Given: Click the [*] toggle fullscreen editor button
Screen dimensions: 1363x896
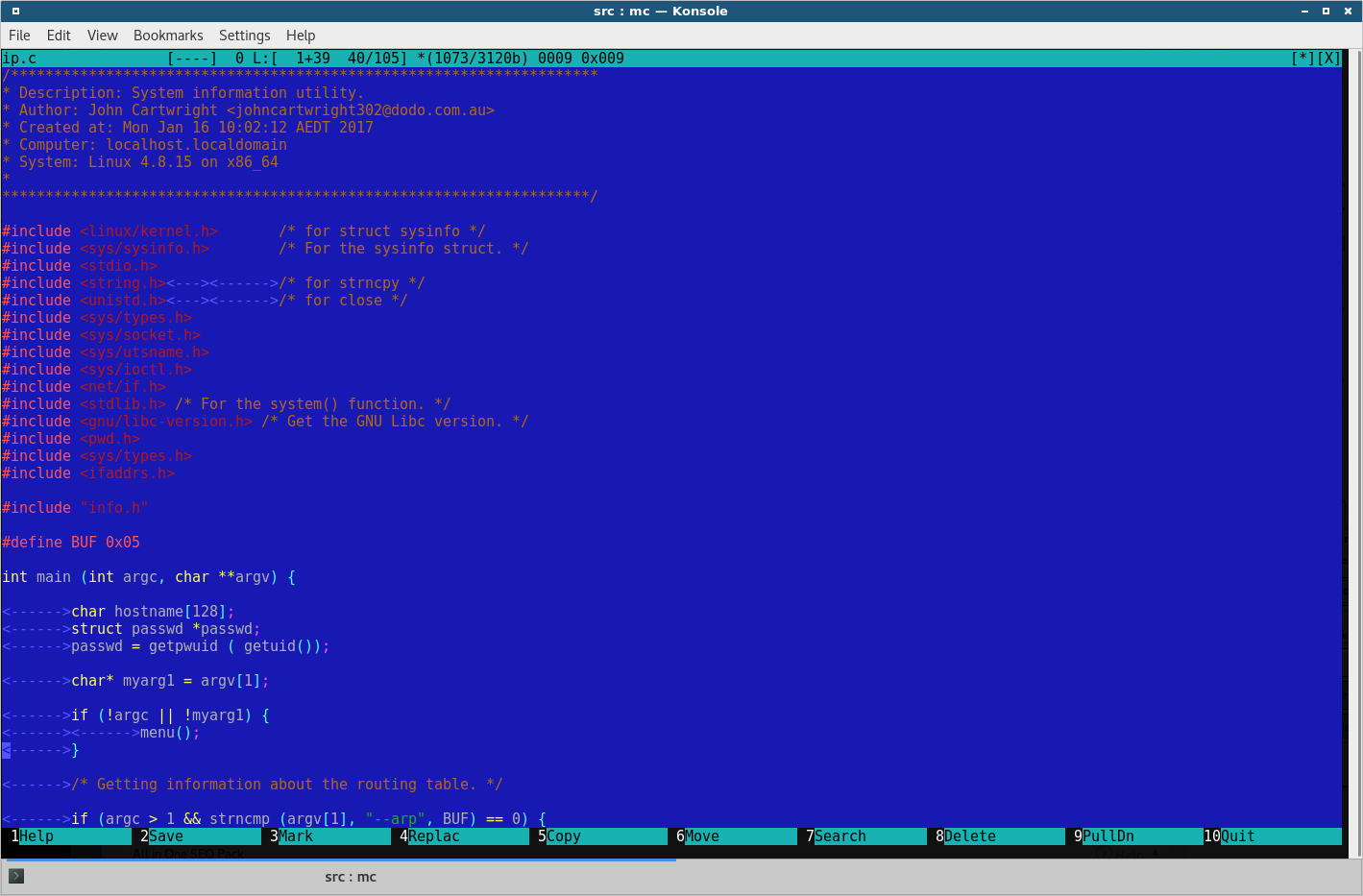Looking at the screenshot, I should click(x=1303, y=59).
